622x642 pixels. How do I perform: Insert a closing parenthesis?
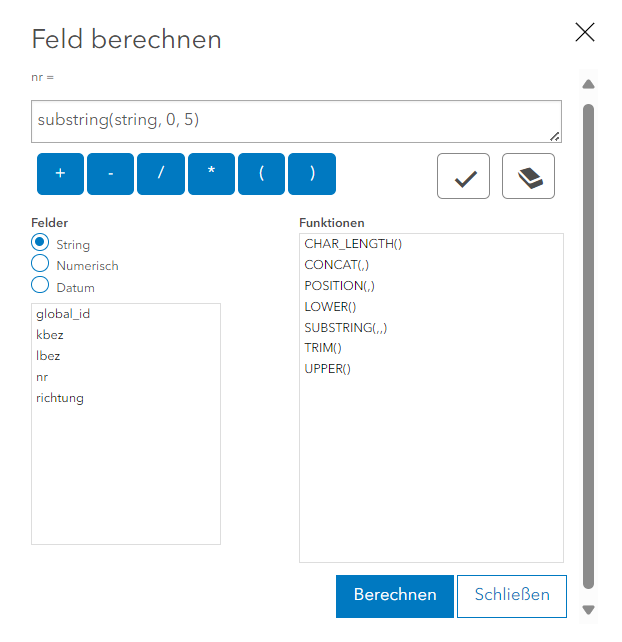click(x=312, y=174)
